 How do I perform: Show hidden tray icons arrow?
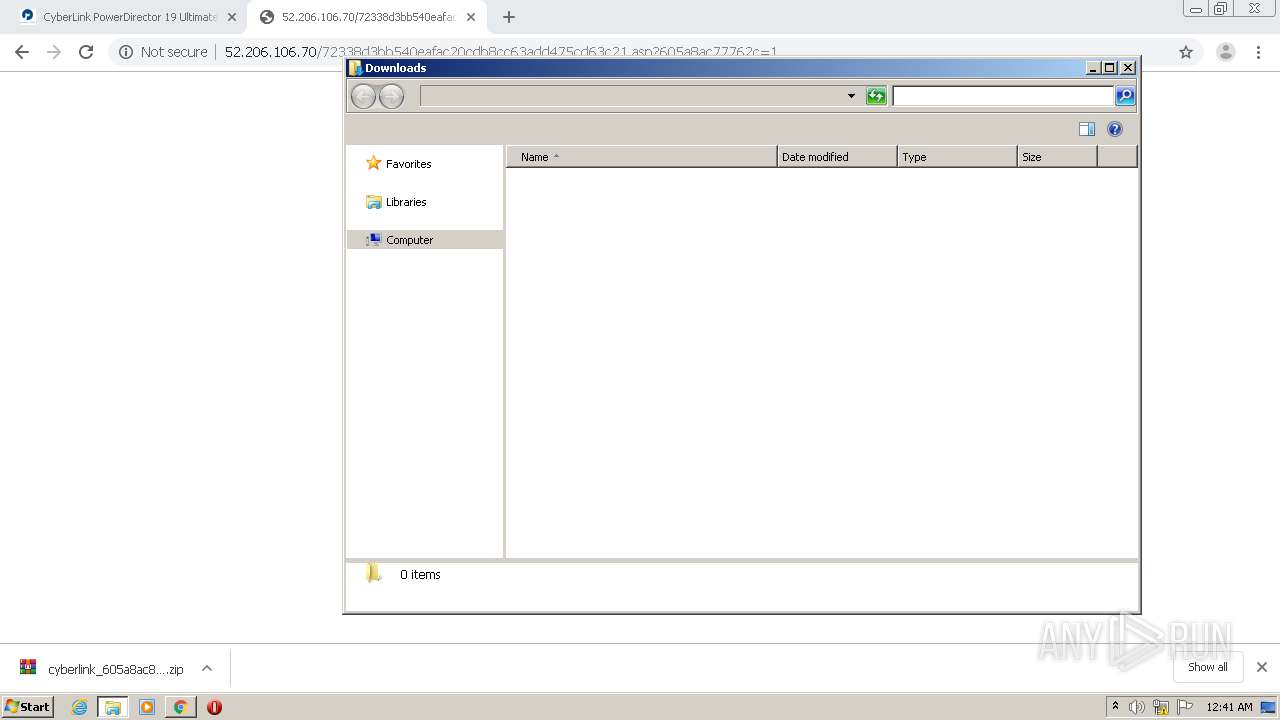[x=1115, y=707]
